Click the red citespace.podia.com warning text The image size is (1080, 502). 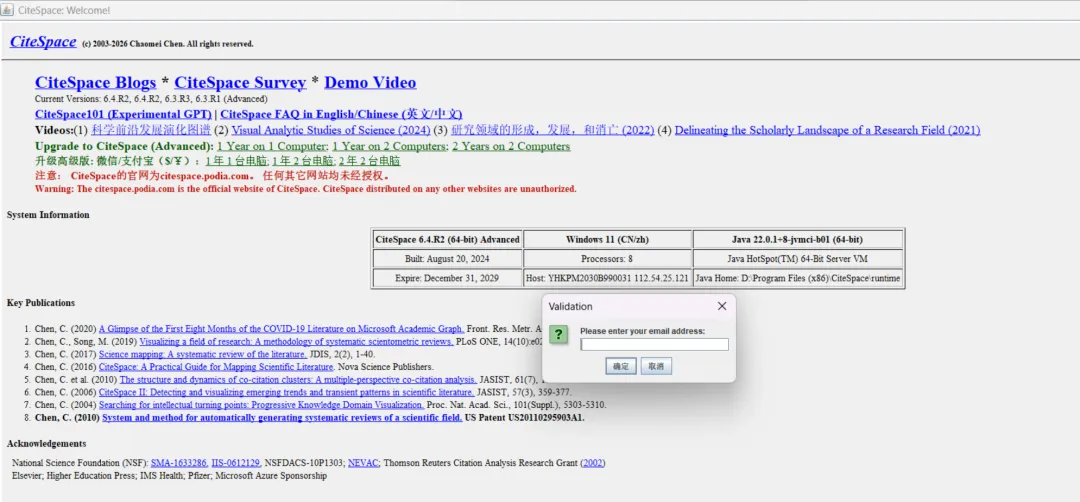coord(306,189)
